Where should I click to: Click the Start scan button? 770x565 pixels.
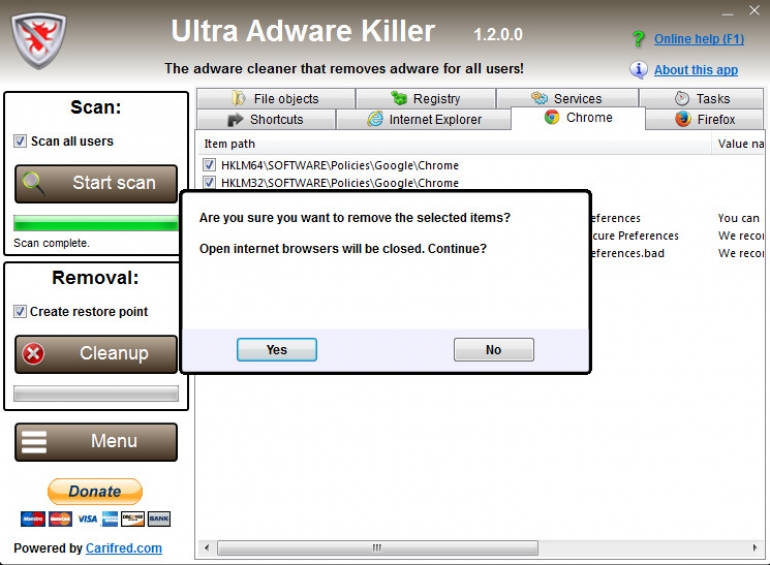[96, 184]
